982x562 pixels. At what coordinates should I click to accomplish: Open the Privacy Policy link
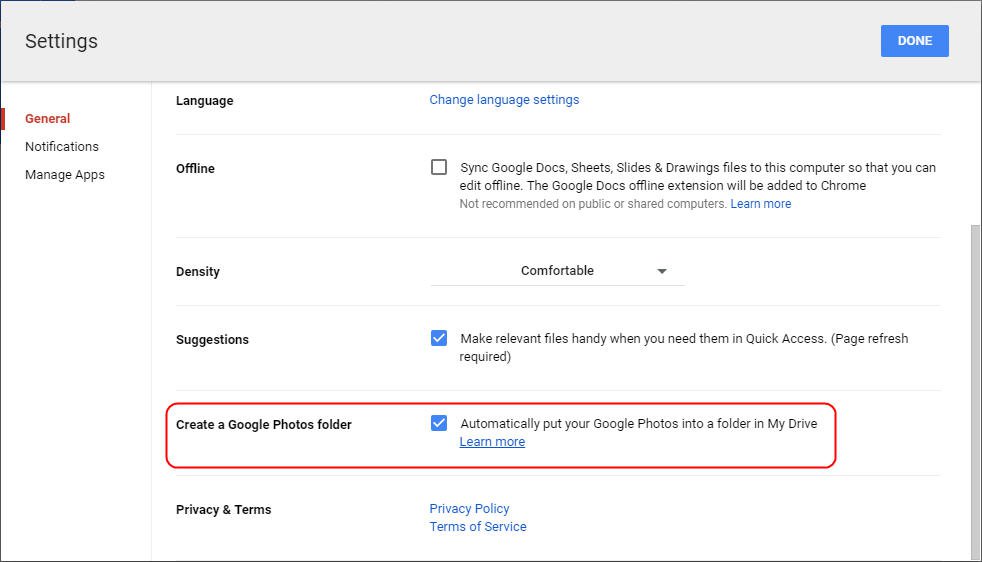pyautogui.click(x=469, y=508)
